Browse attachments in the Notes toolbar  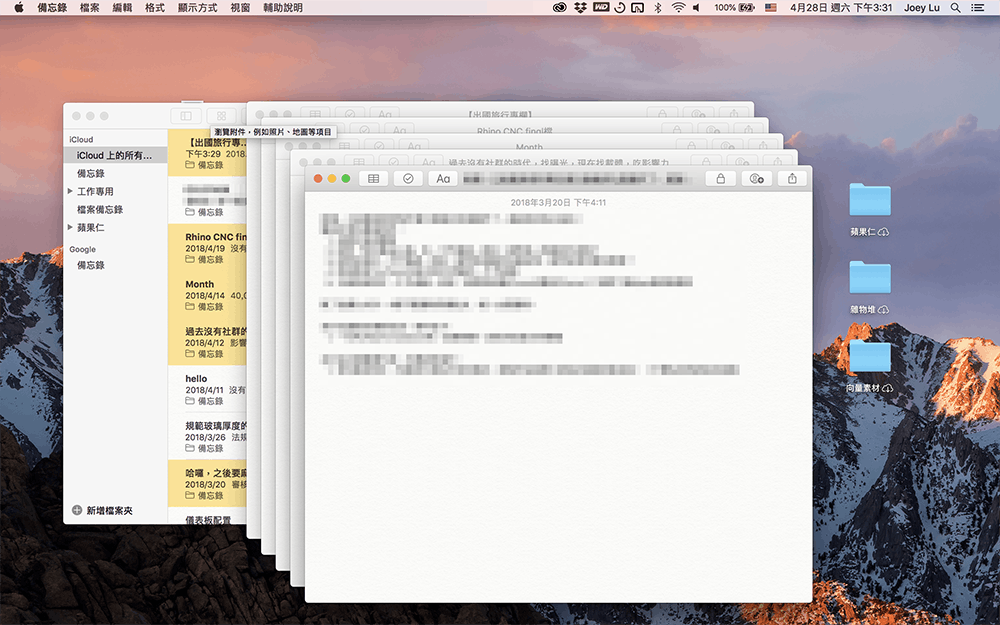[x=221, y=116]
